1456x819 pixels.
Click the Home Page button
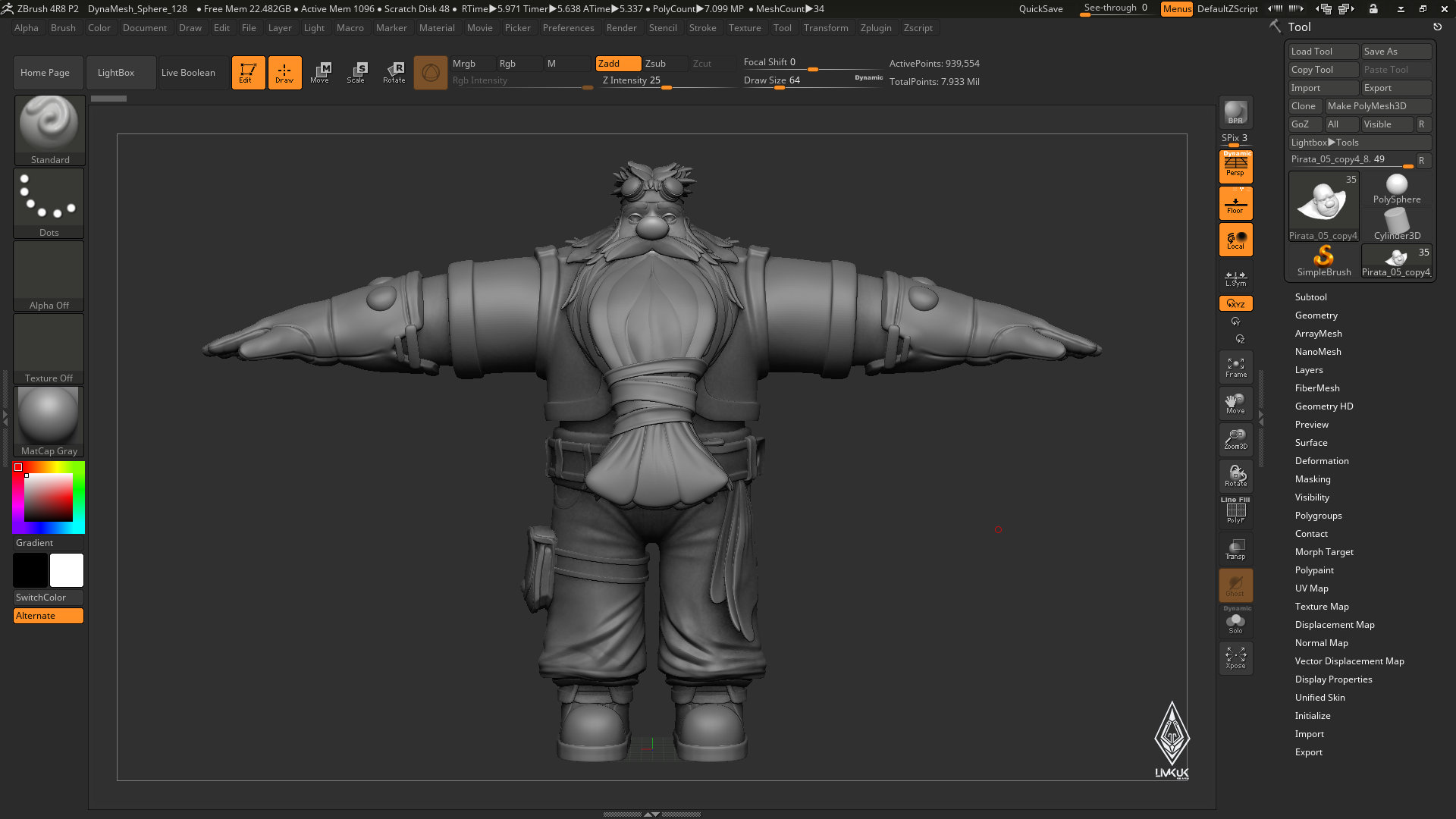click(48, 73)
